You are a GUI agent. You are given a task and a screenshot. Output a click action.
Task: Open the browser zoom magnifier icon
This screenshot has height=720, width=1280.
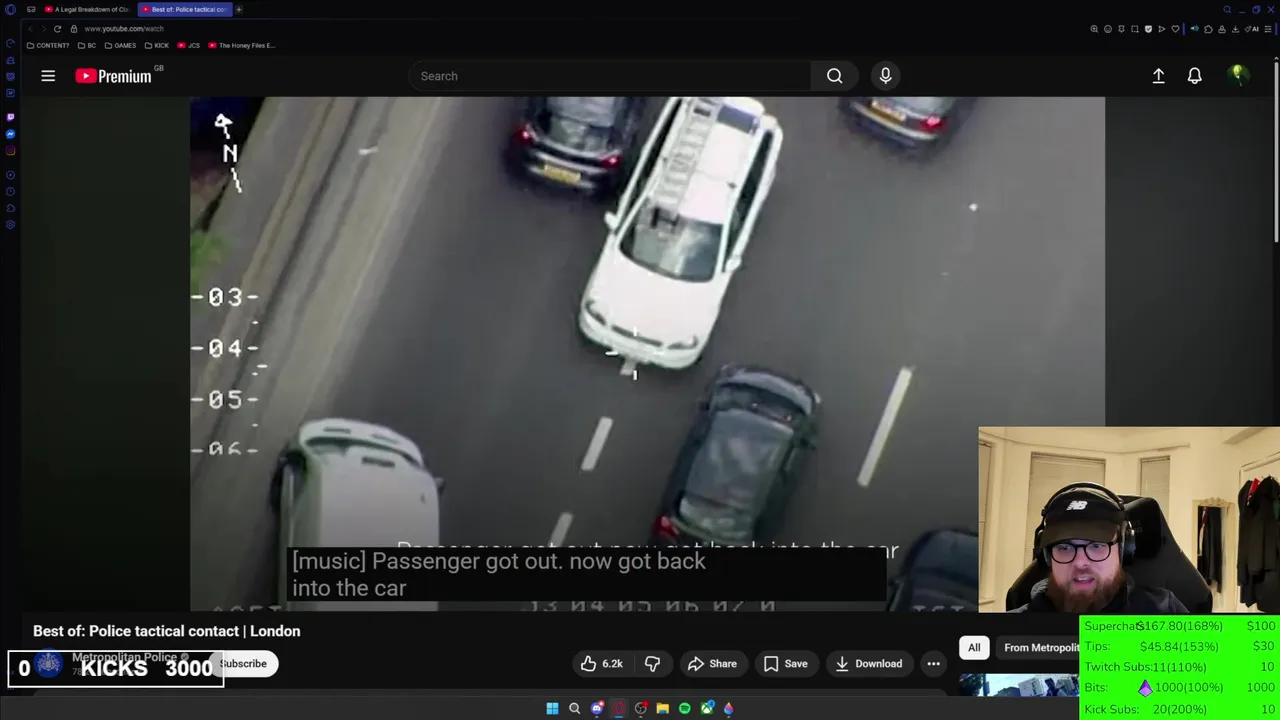click(1094, 29)
